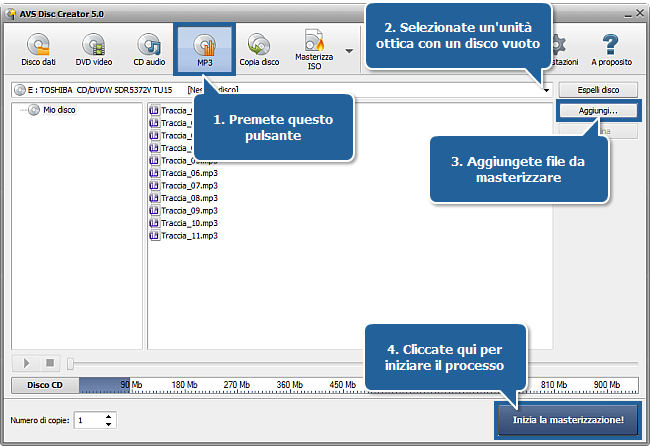Click the playback position slider handle
Screen dimensions: 650x446
(x=70, y=364)
